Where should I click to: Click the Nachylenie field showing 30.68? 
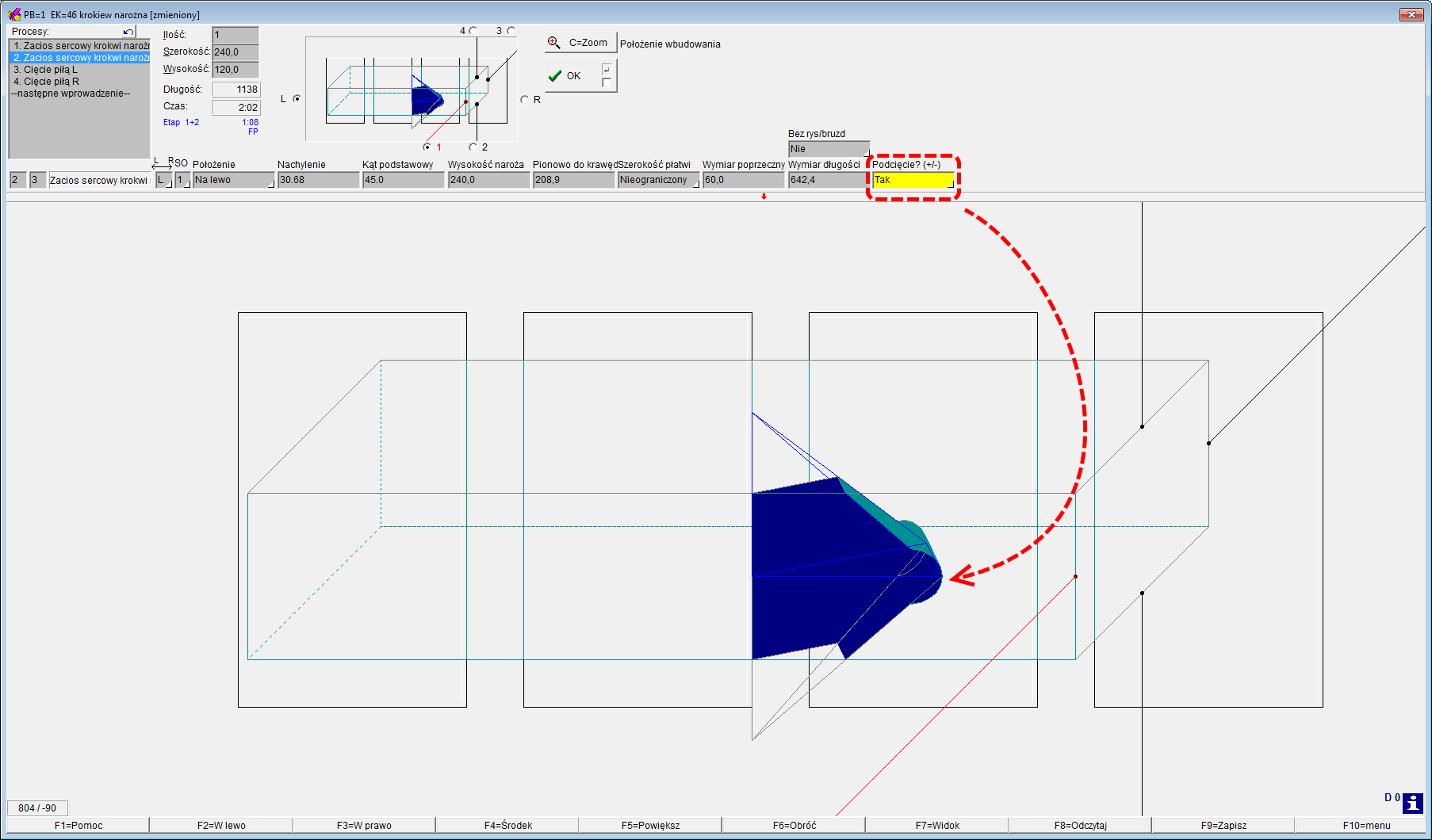317,181
